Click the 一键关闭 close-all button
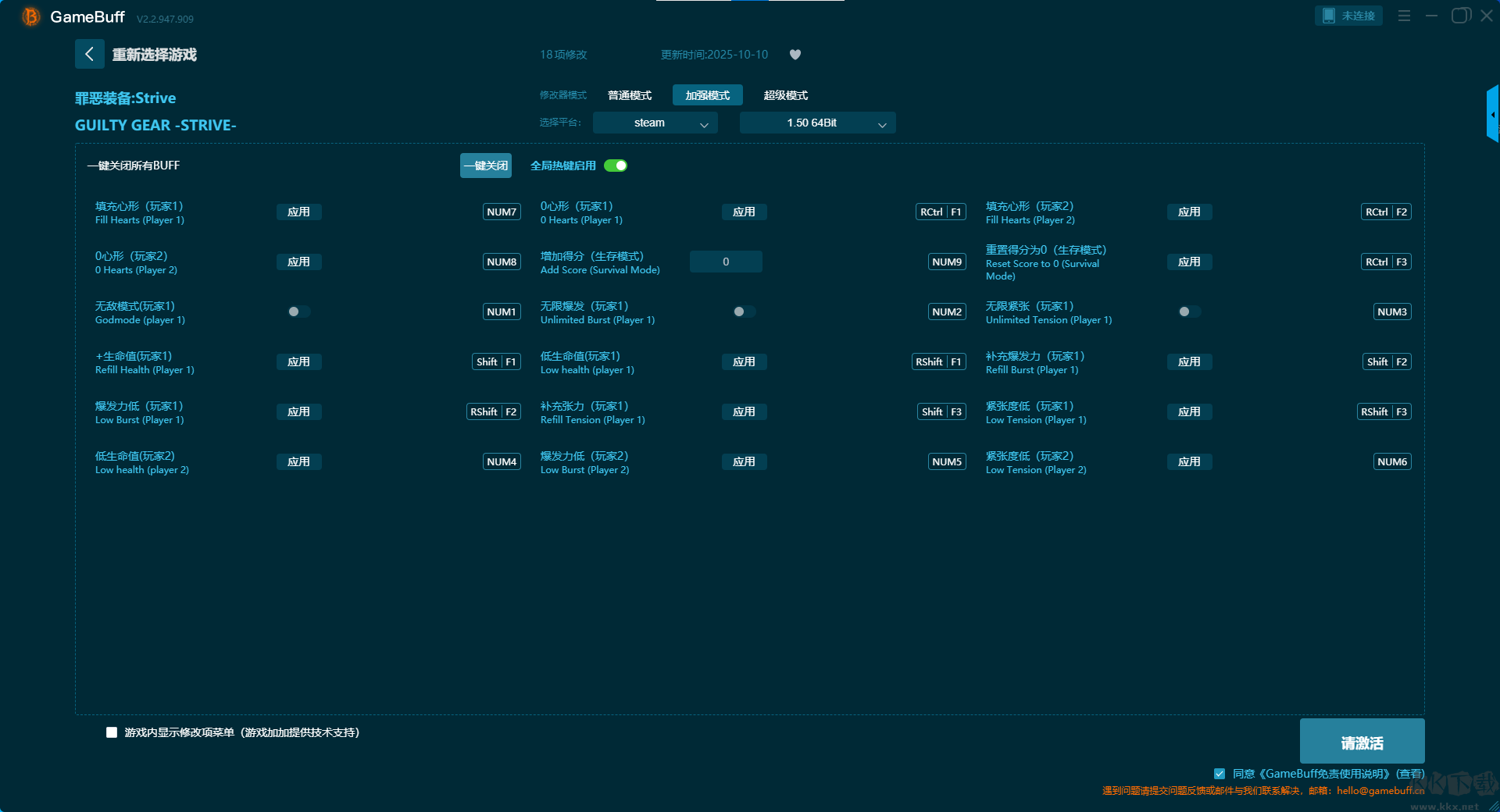This screenshot has height=812, width=1500. (486, 166)
